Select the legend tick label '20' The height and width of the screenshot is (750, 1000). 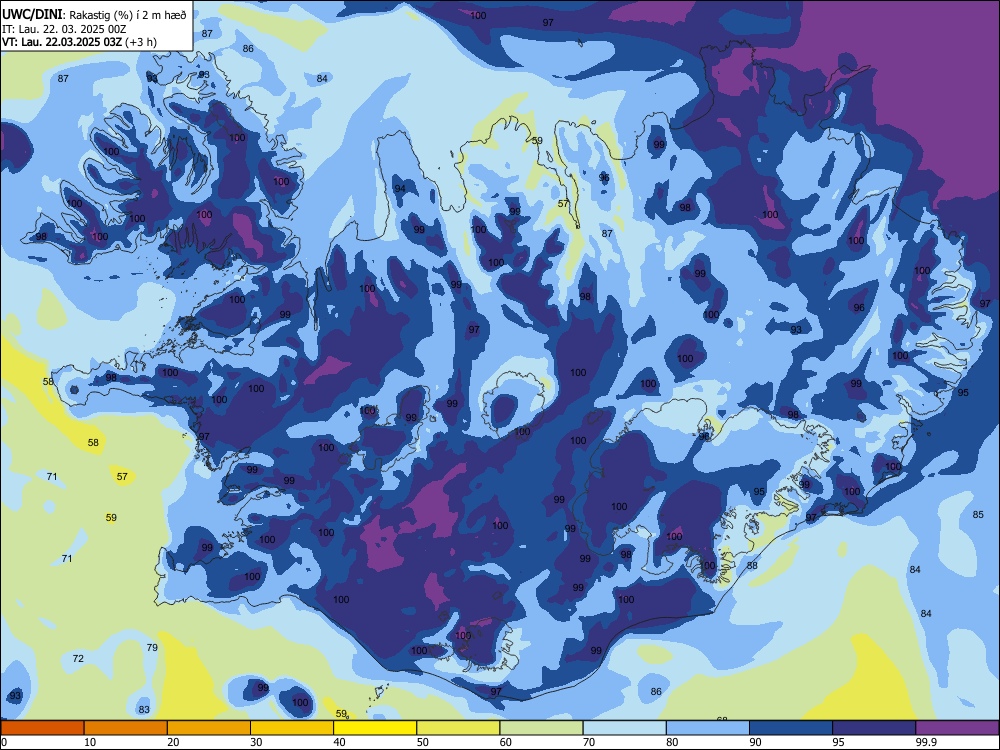[x=173, y=742]
